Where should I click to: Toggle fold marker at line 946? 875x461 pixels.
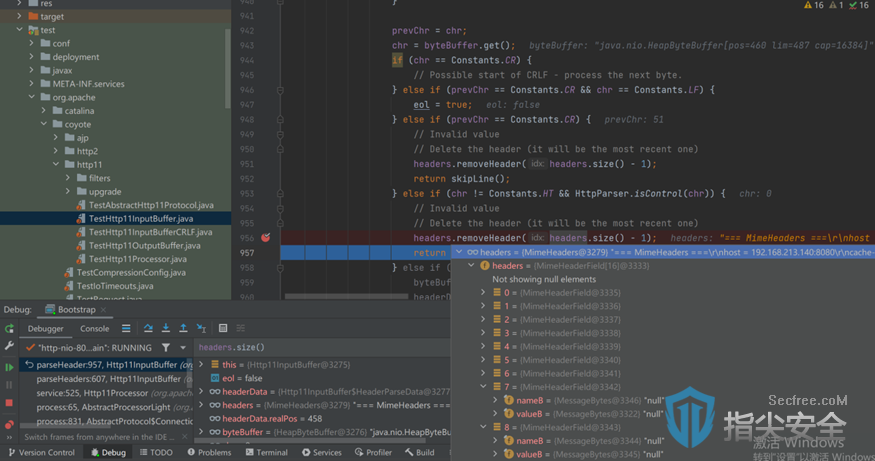[x=280, y=90]
